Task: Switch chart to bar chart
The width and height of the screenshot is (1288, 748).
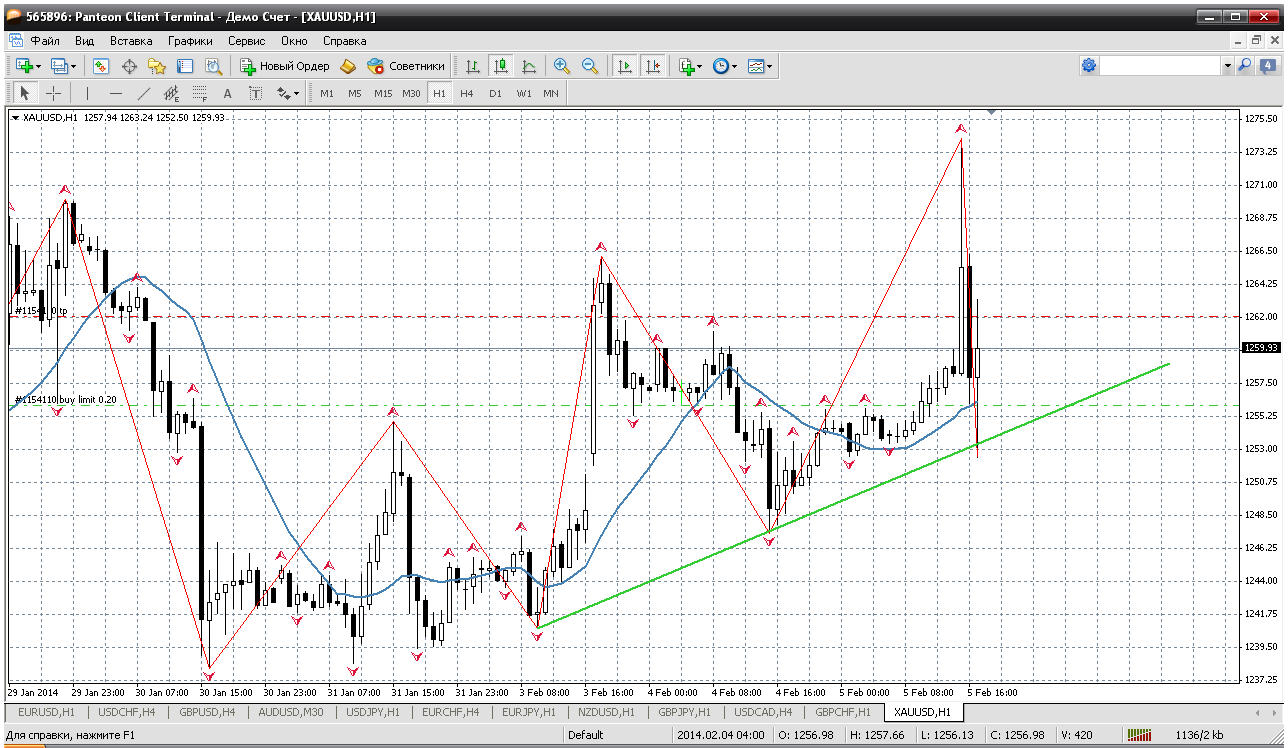Action: coord(473,66)
